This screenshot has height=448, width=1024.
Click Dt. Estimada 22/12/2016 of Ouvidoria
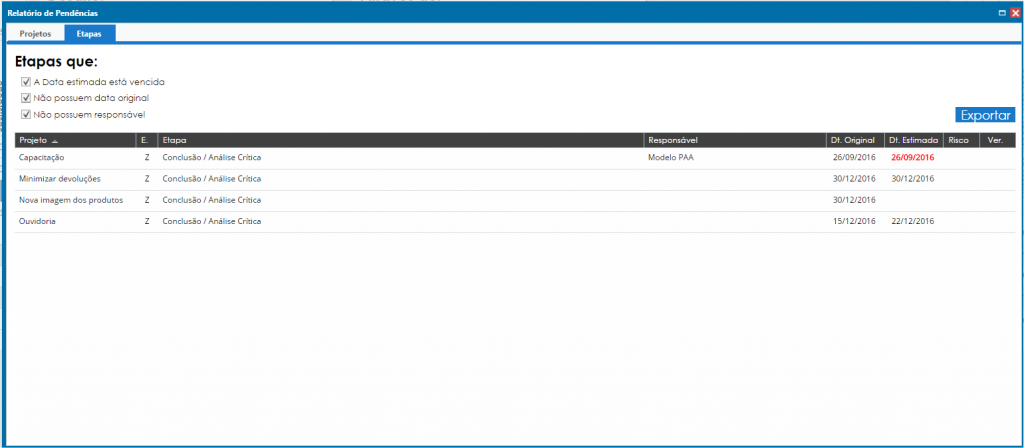(x=913, y=221)
